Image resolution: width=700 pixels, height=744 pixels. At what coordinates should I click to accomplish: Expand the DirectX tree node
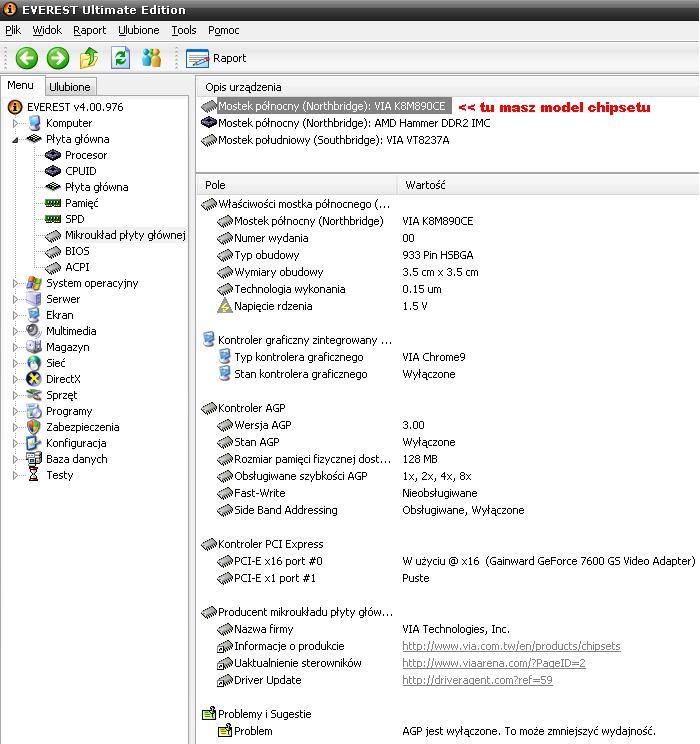click(x=15, y=379)
